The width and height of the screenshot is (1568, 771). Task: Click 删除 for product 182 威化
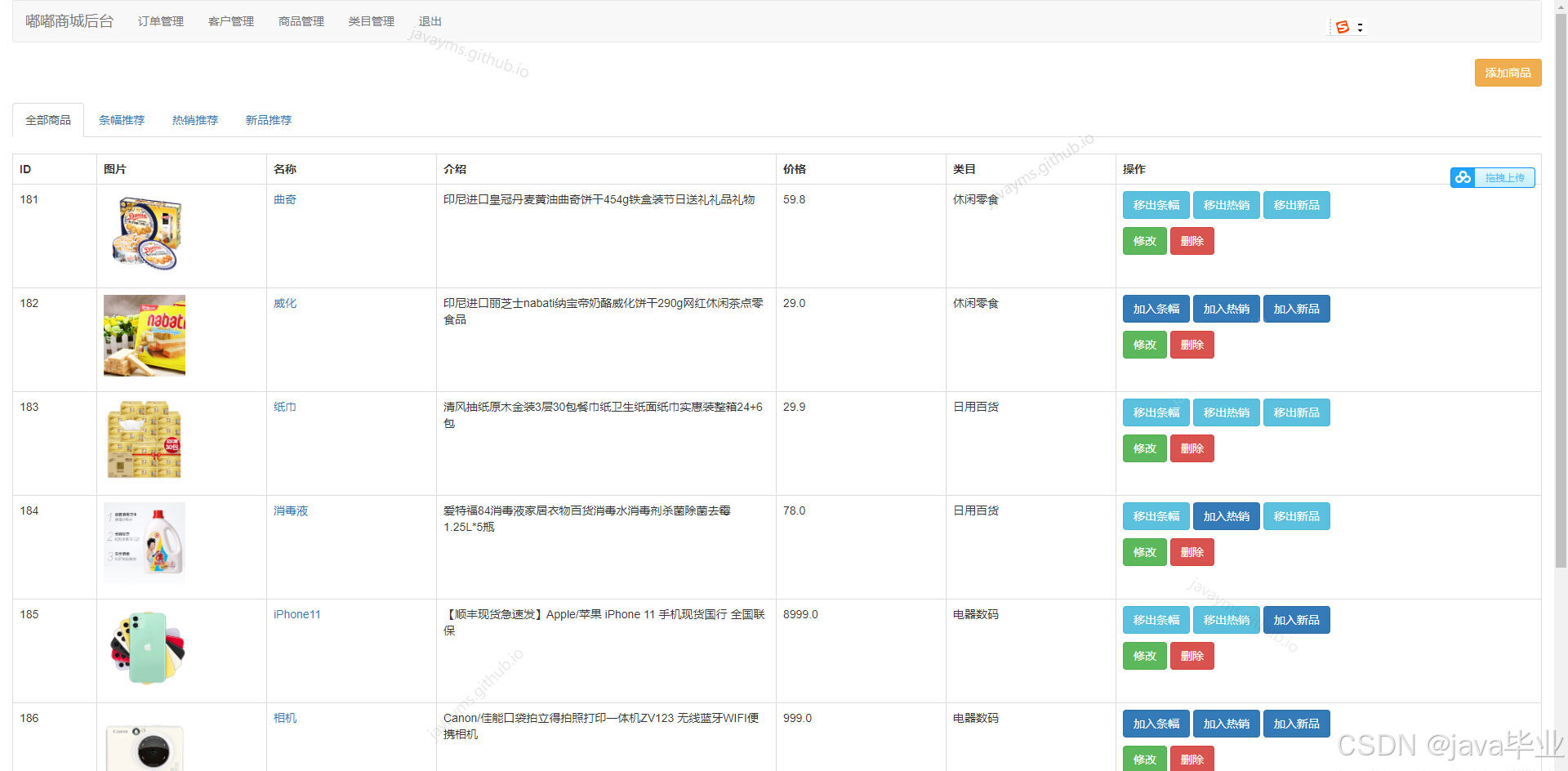pos(1192,345)
